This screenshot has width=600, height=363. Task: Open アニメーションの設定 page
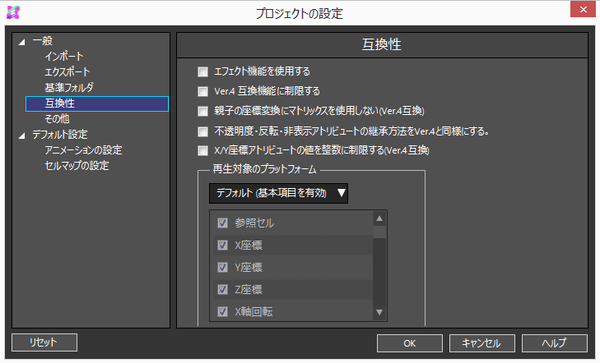pyautogui.click(x=83, y=150)
